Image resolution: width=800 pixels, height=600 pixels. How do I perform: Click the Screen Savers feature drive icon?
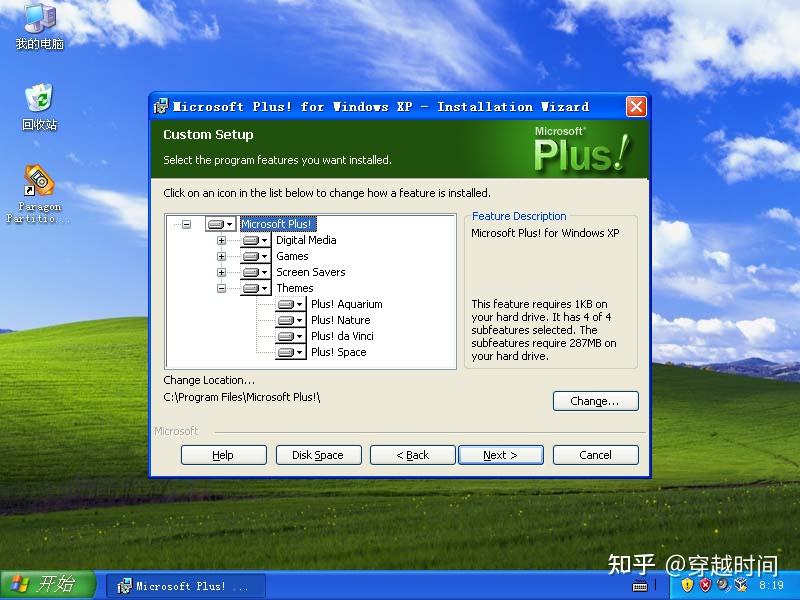[x=250, y=272]
